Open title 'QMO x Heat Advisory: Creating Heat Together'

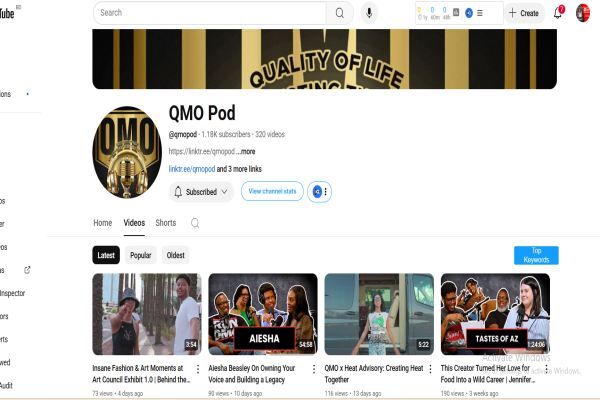click(x=374, y=374)
